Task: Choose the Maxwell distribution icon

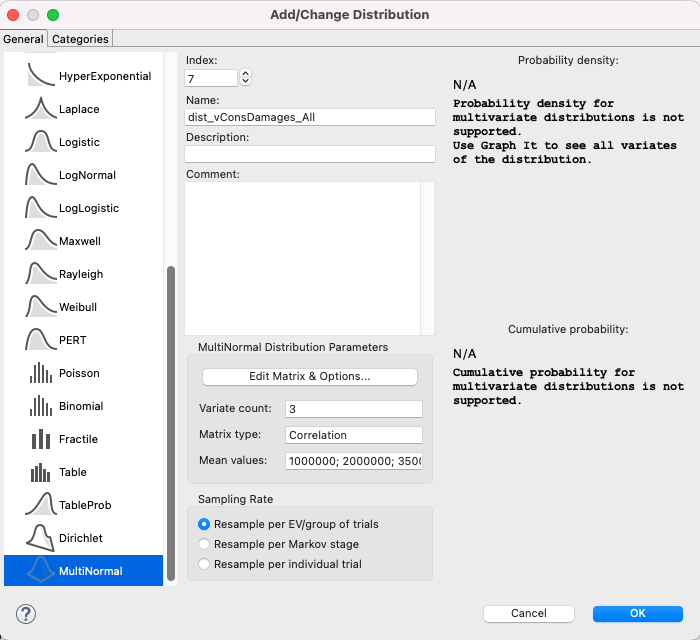Action: (41, 241)
